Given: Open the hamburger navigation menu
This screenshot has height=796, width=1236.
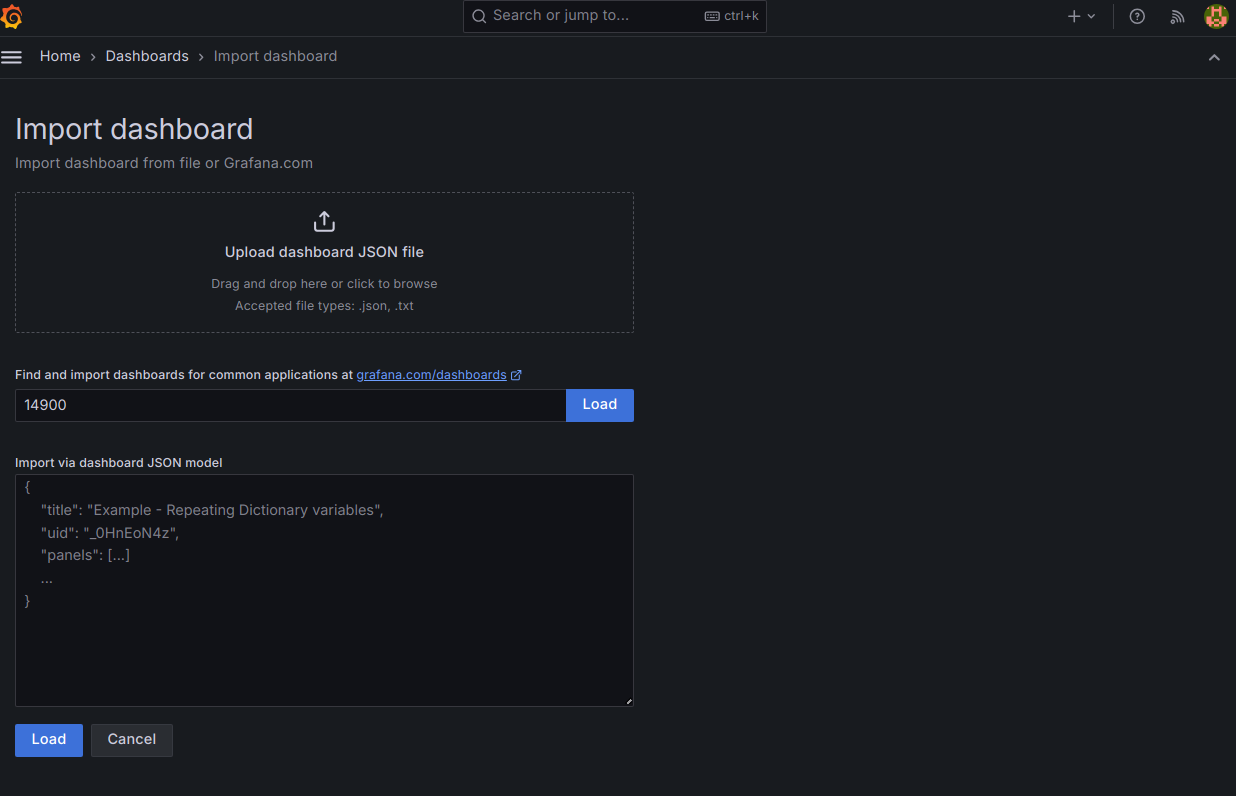Looking at the screenshot, I should [x=12, y=57].
